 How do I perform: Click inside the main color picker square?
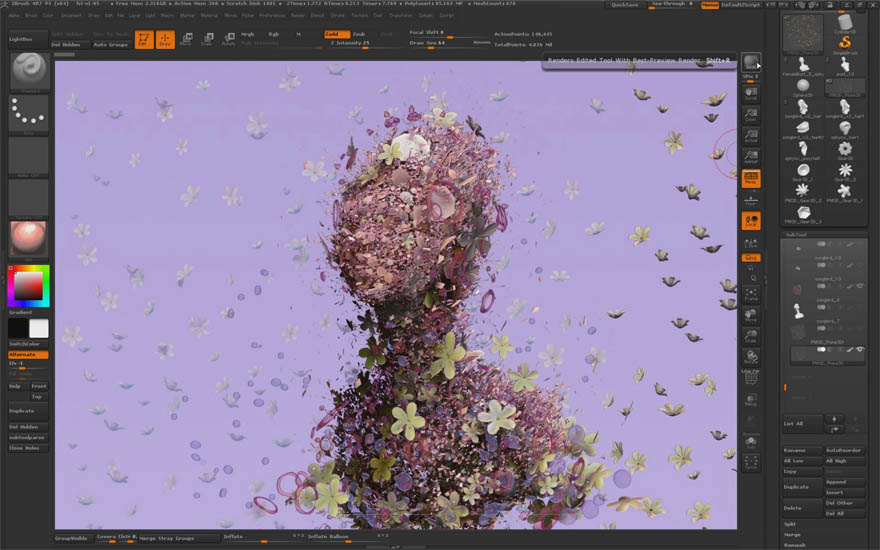point(28,286)
